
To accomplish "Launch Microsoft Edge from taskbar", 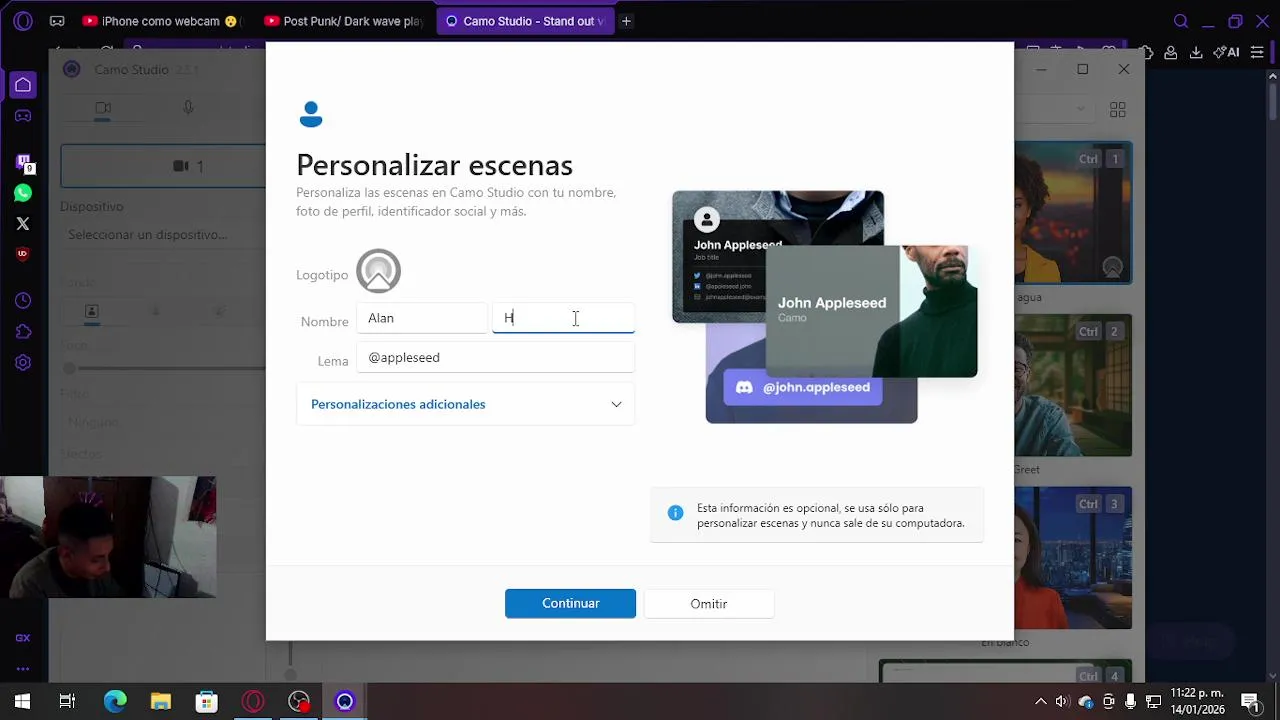I will coord(115,702).
